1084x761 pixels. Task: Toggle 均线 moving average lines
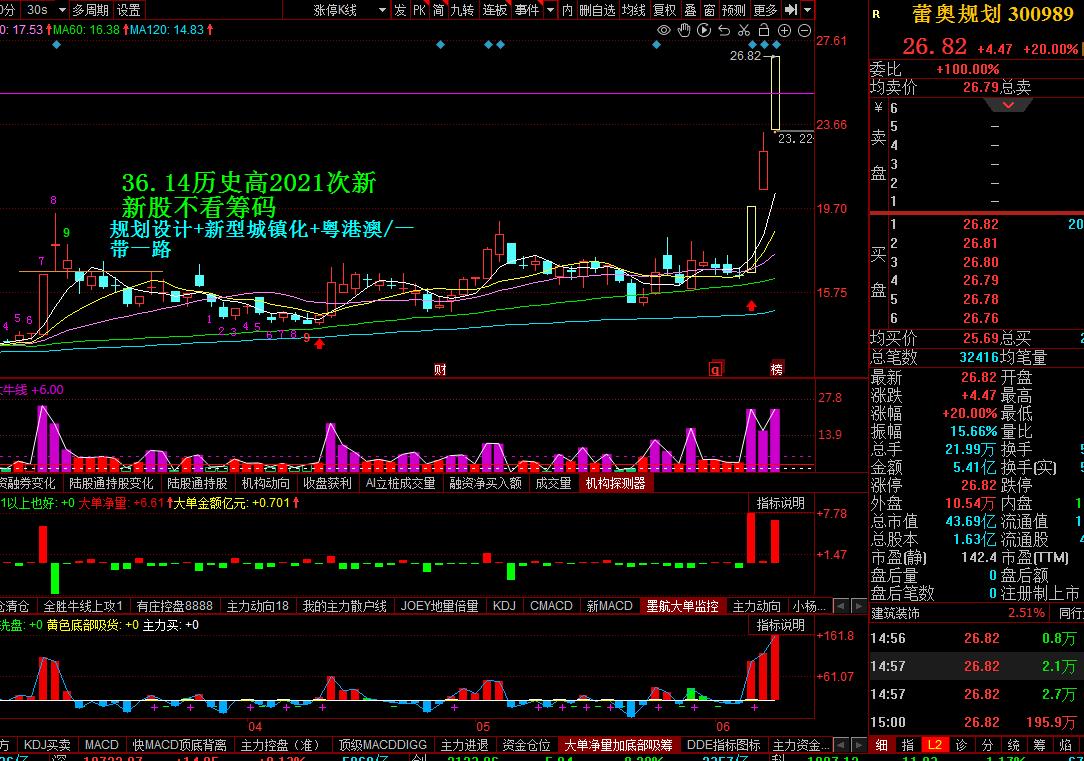click(633, 10)
